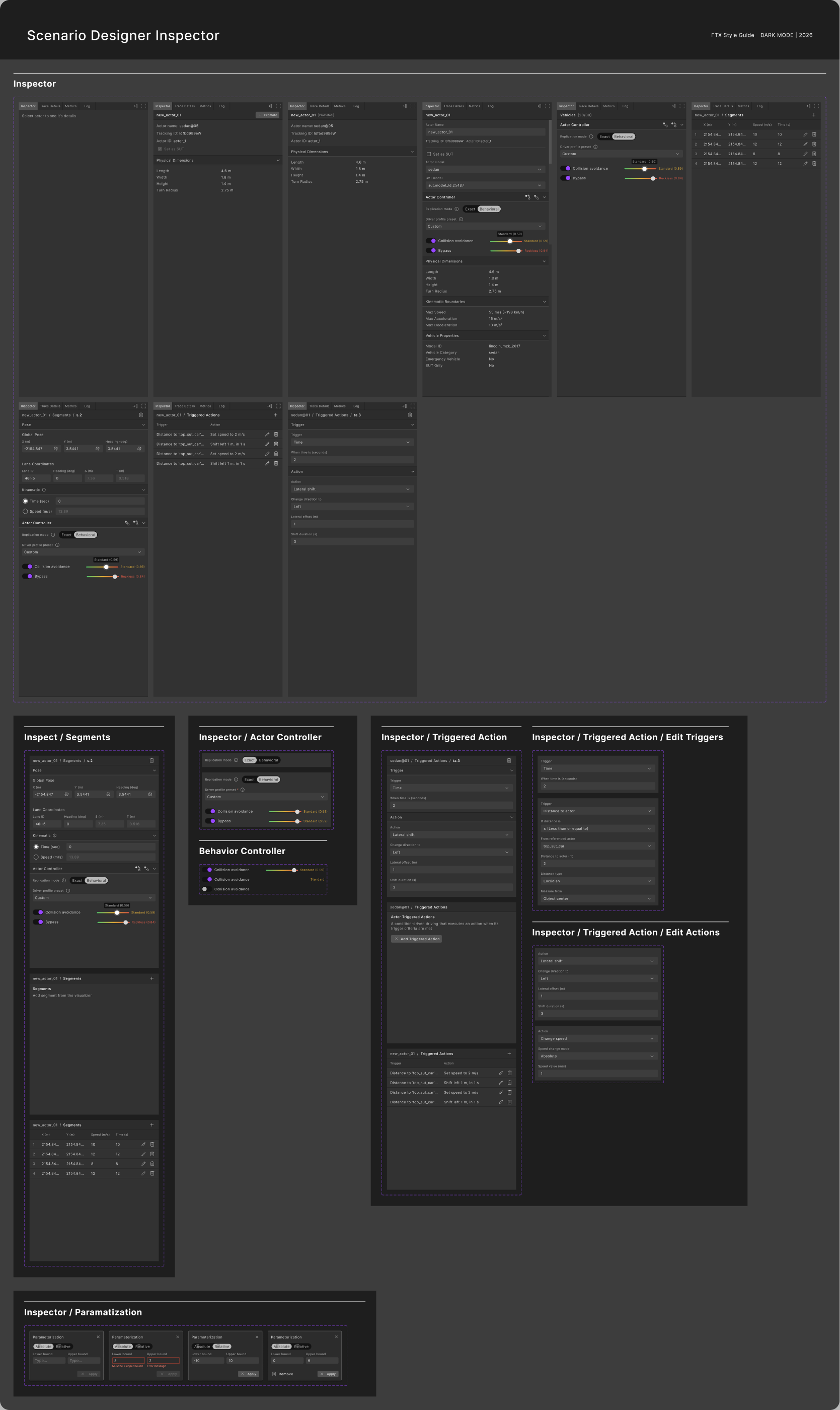840x1410 pixels.
Task: Click first path icon in Vehicles panel's Actor Controller header
Action: pyautogui.click(x=665, y=124)
